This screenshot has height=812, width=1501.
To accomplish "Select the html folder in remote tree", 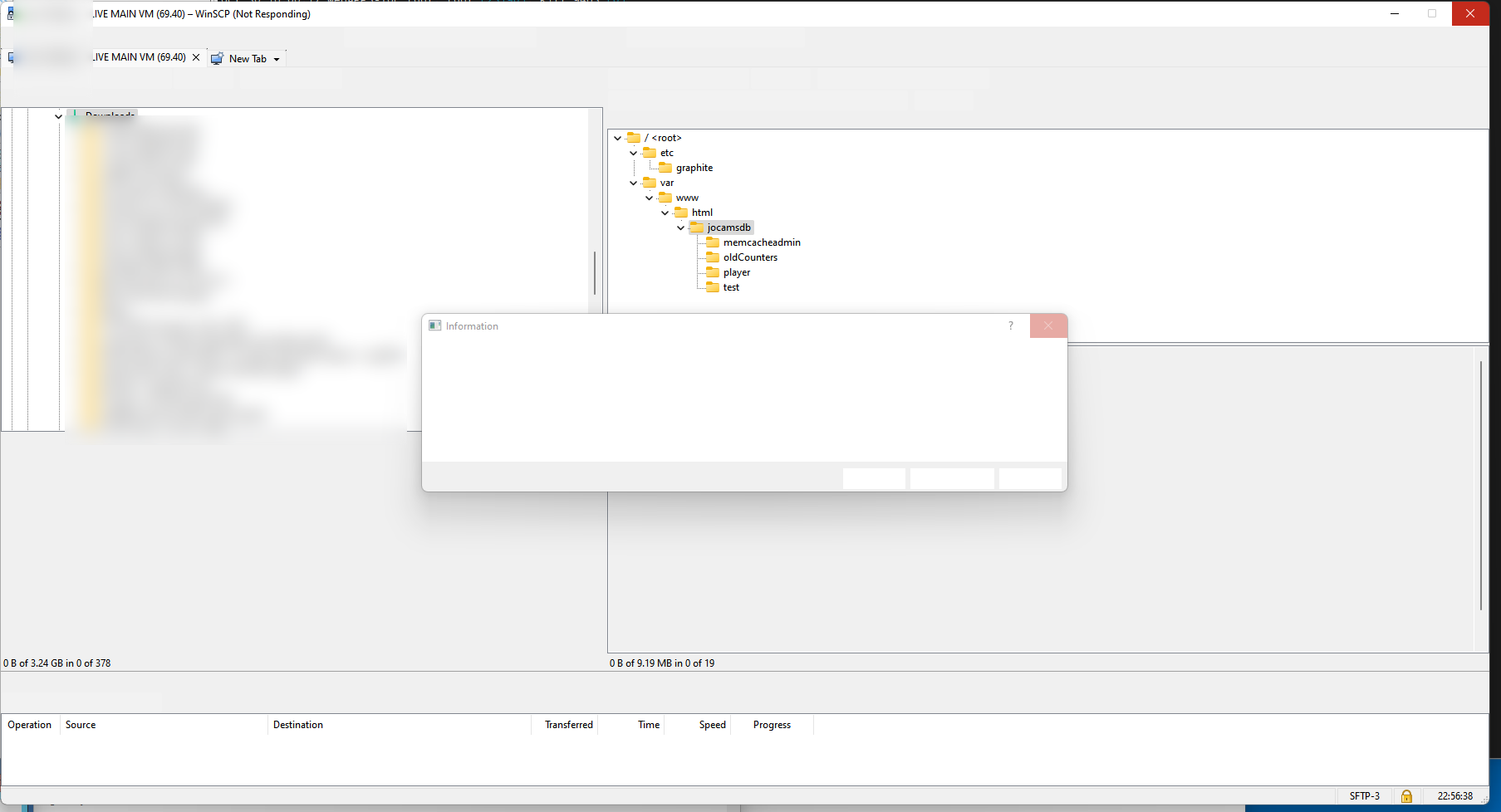I will pyautogui.click(x=702, y=213).
